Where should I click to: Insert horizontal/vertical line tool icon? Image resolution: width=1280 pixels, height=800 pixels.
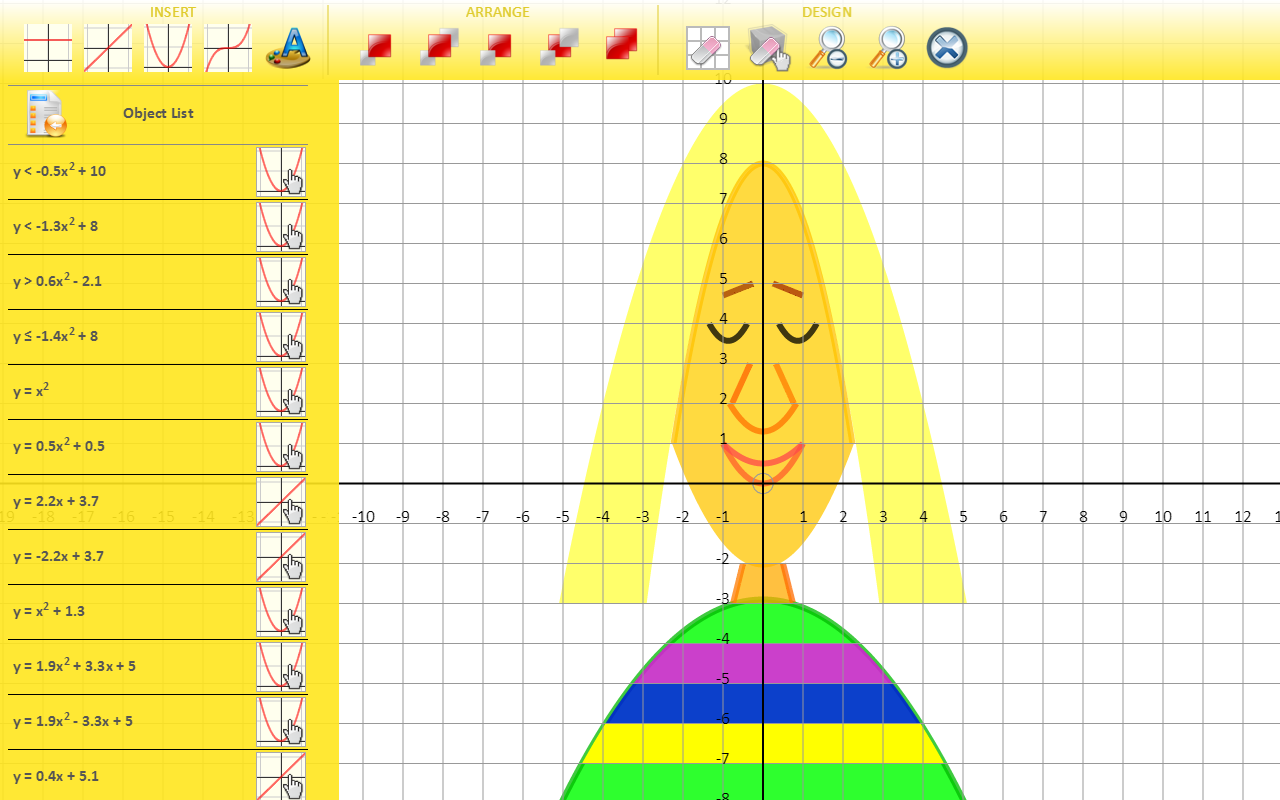coord(48,48)
